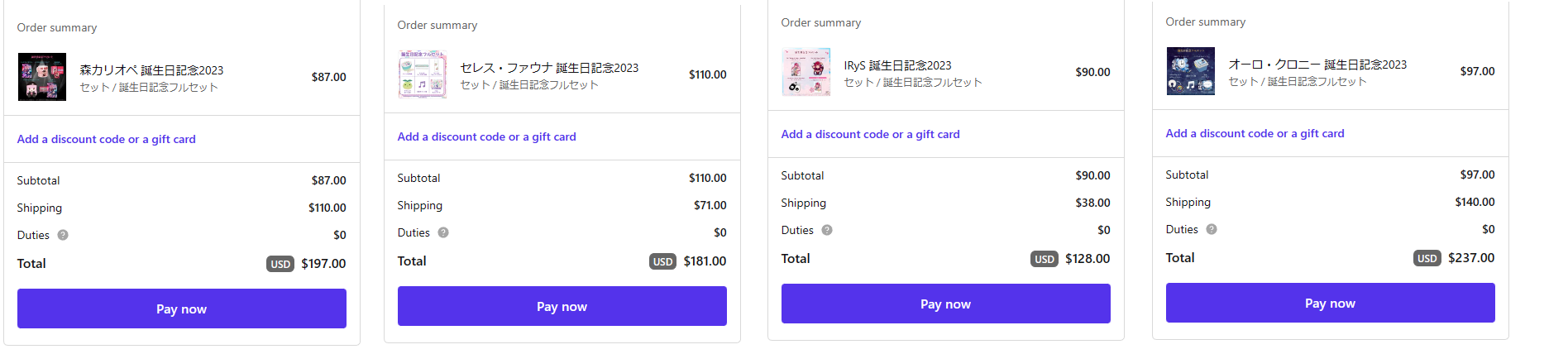Click USD currency badge beside $128.00 total
Viewport: 1568px width, 354px height.
click(1045, 259)
